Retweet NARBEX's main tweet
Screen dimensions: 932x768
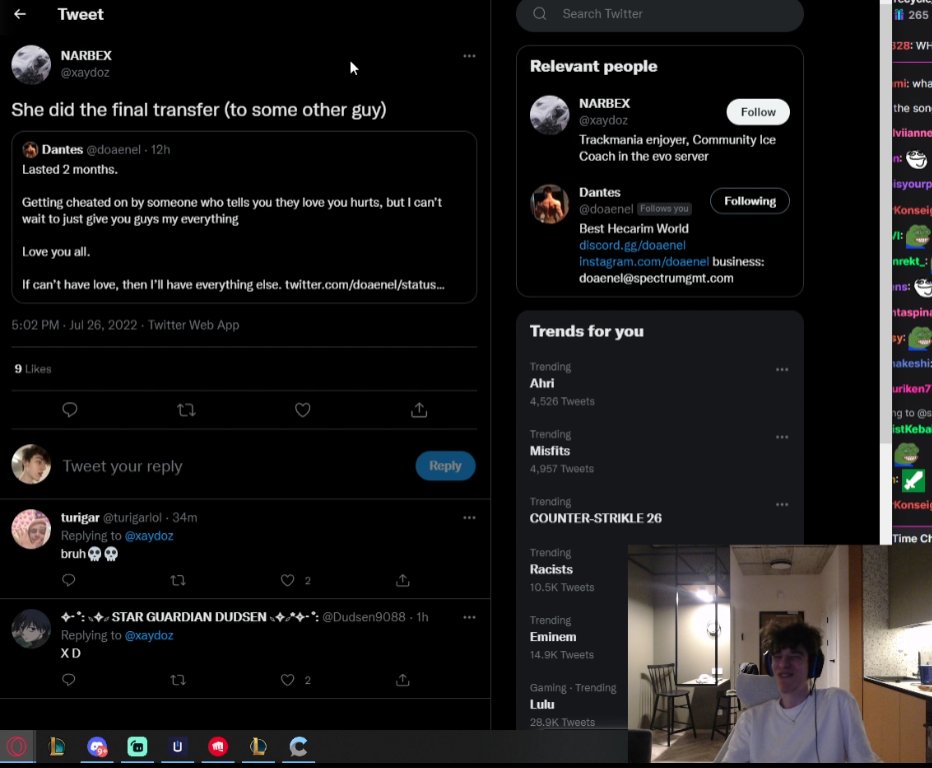(186, 410)
